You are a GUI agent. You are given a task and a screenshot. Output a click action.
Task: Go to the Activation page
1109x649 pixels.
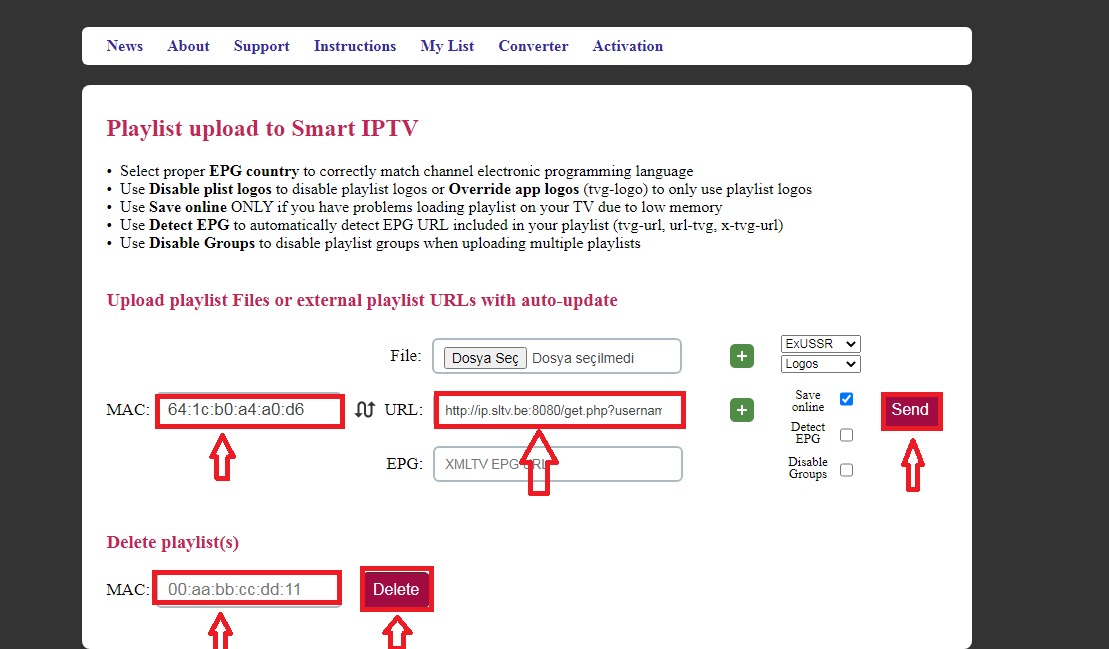coord(627,46)
